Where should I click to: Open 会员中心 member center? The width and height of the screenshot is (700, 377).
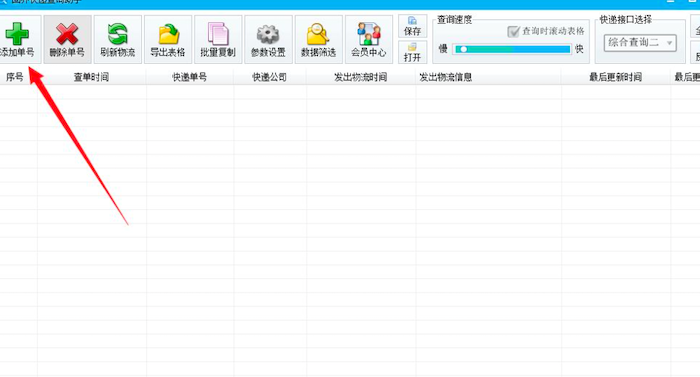point(369,39)
